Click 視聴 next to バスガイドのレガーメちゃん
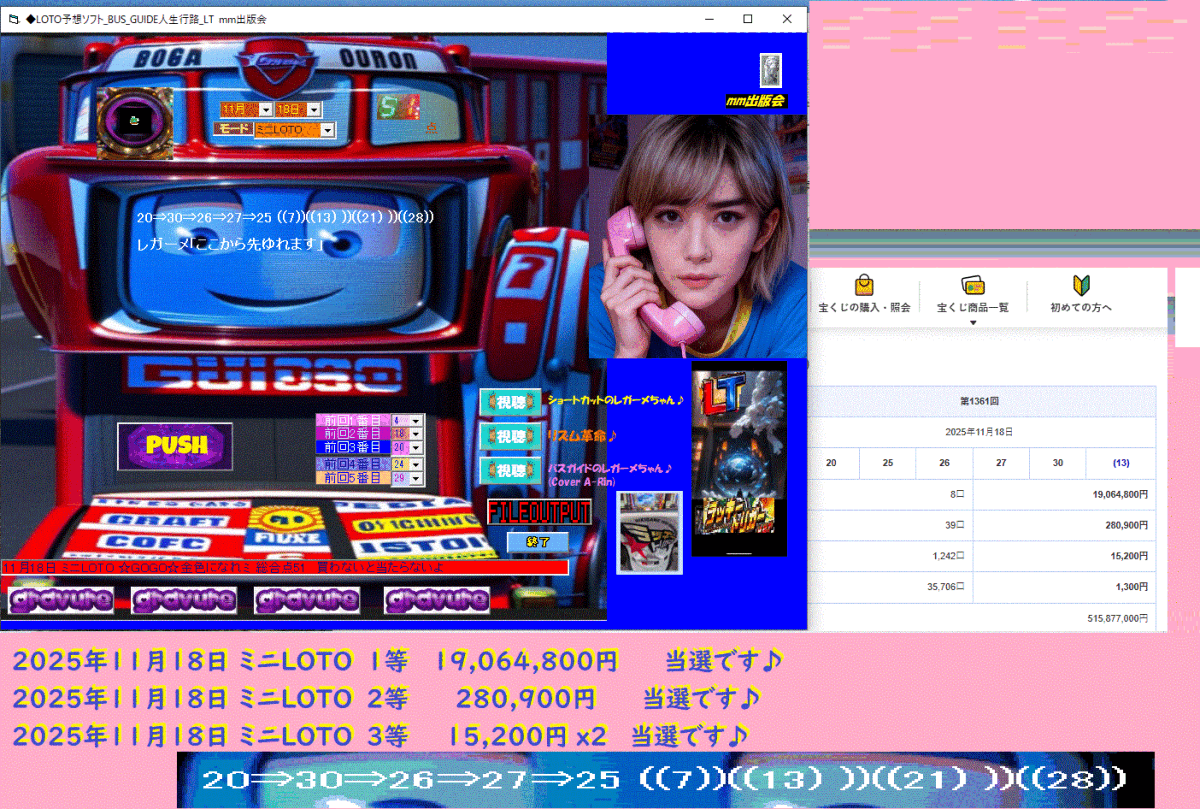The image size is (1200, 809). tap(511, 471)
